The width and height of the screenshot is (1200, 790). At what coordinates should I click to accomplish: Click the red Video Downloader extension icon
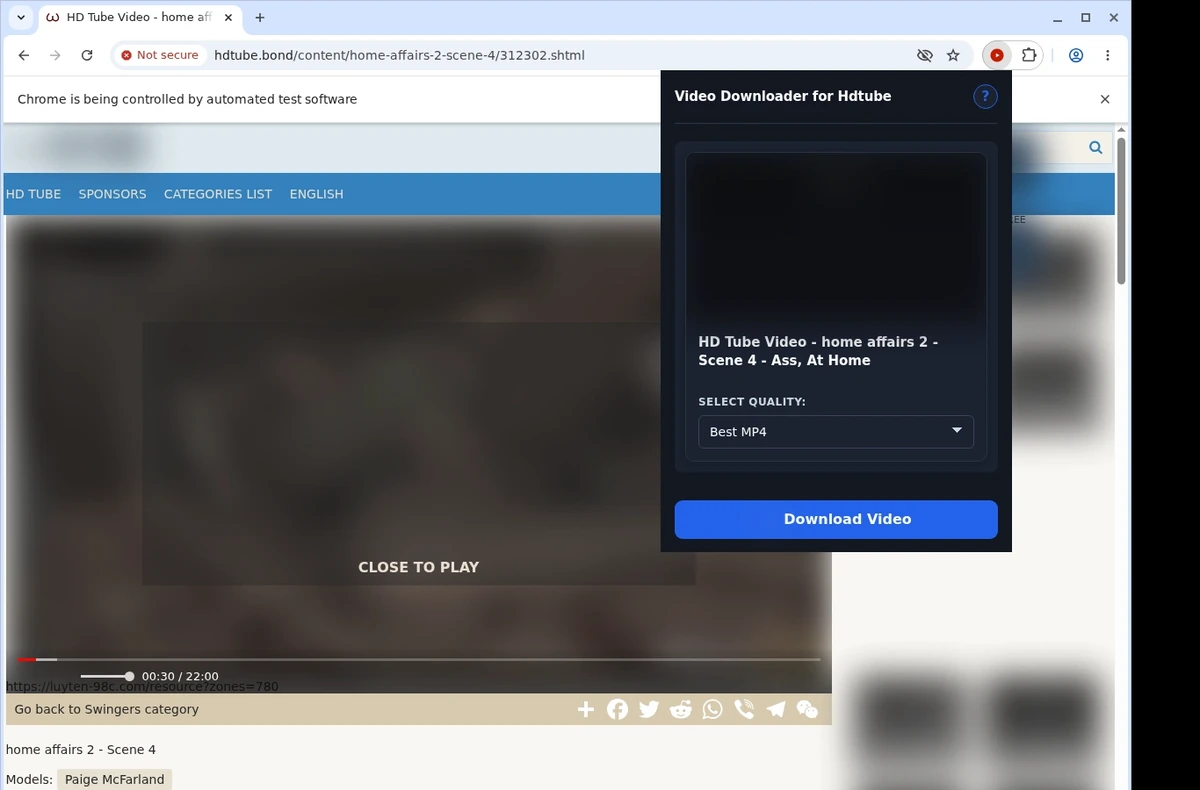997,55
